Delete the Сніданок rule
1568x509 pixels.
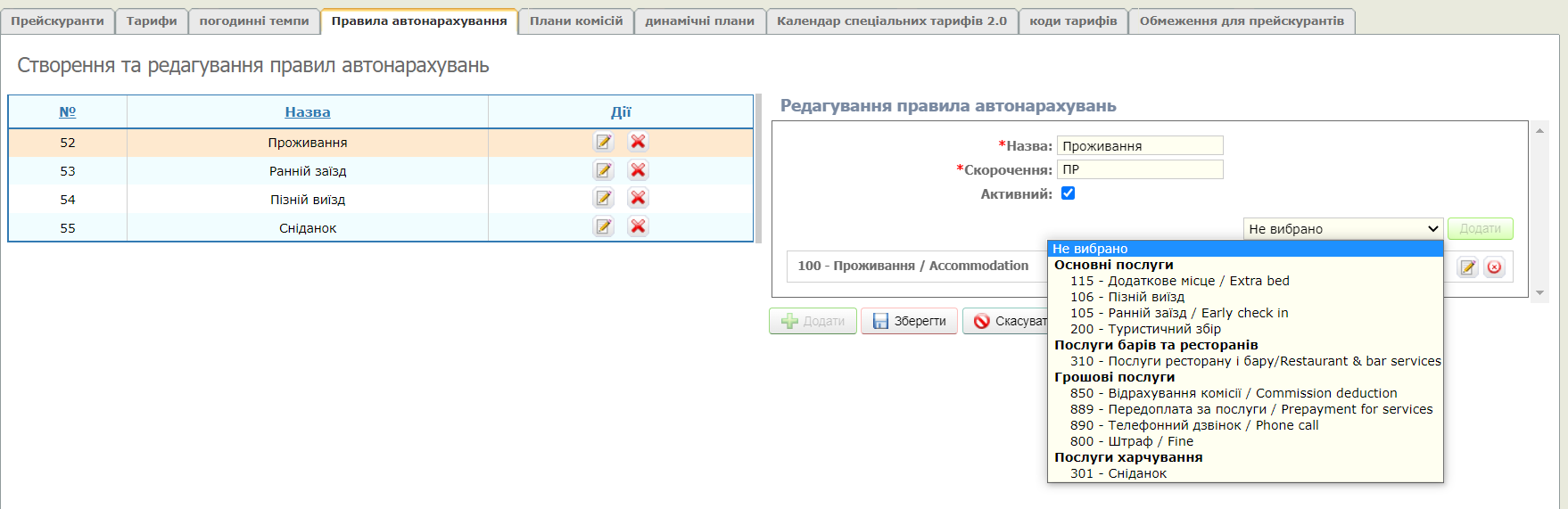pyautogui.click(x=638, y=227)
